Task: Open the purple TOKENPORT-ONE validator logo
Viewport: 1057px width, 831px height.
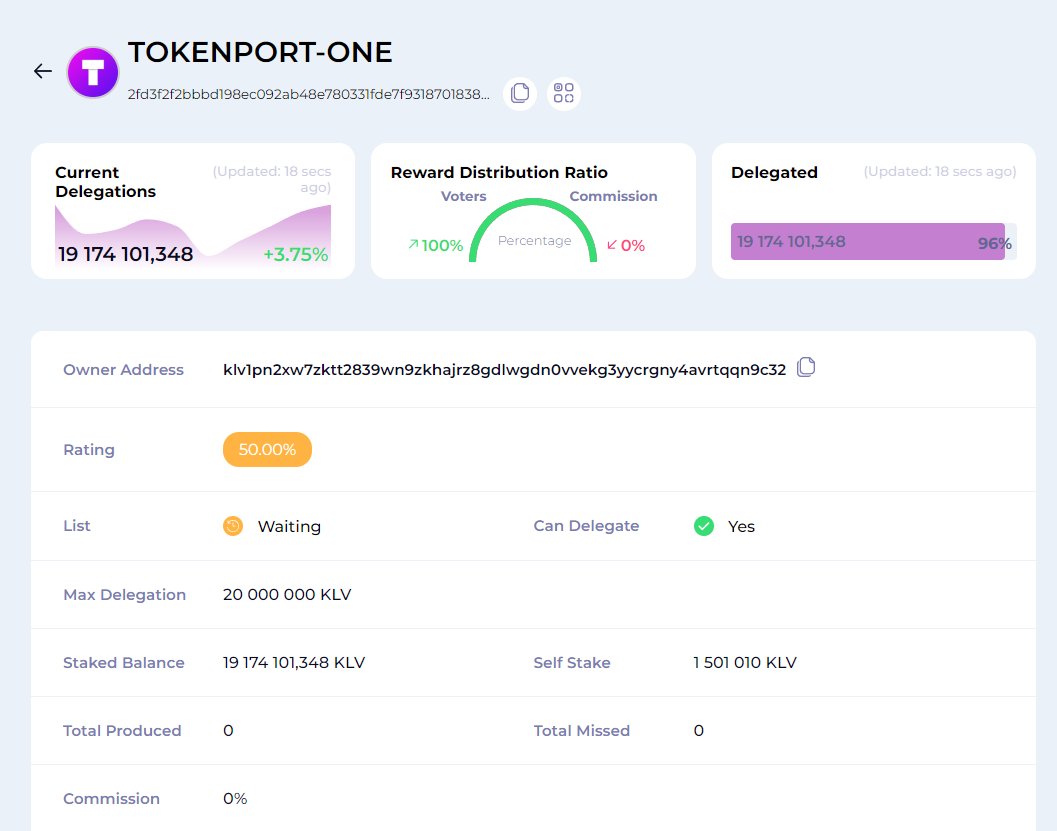Action: point(93,72)
